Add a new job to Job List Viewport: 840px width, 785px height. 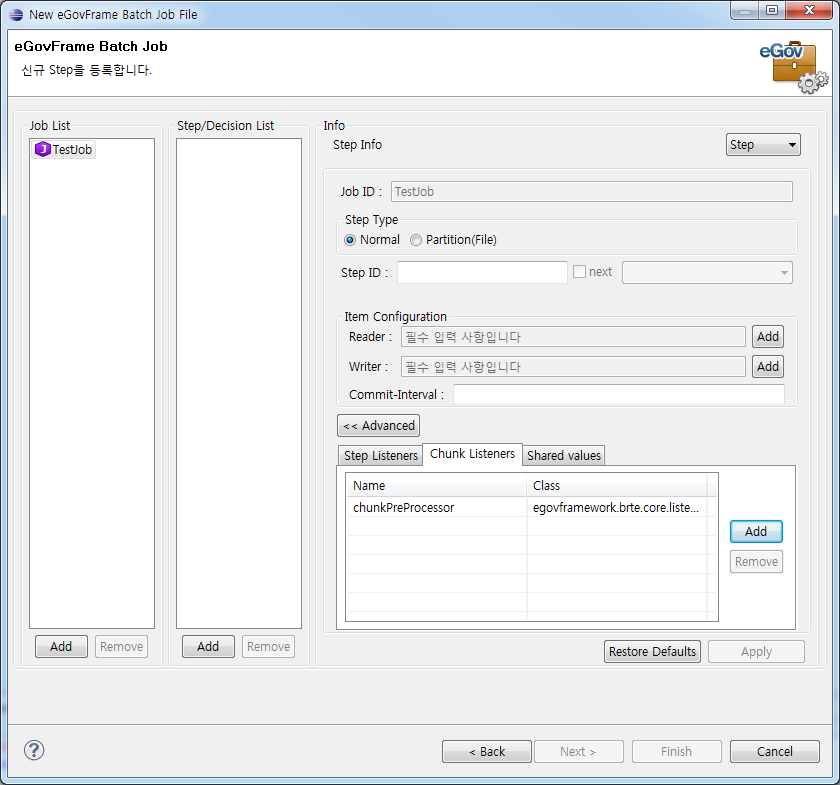pyautogui.click(x=61, y=646)
